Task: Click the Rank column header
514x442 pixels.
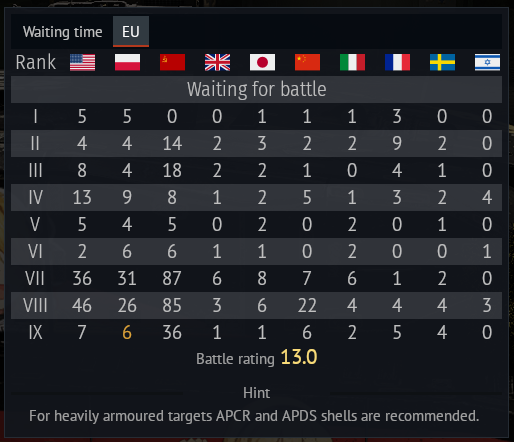Action: point(36,62)
